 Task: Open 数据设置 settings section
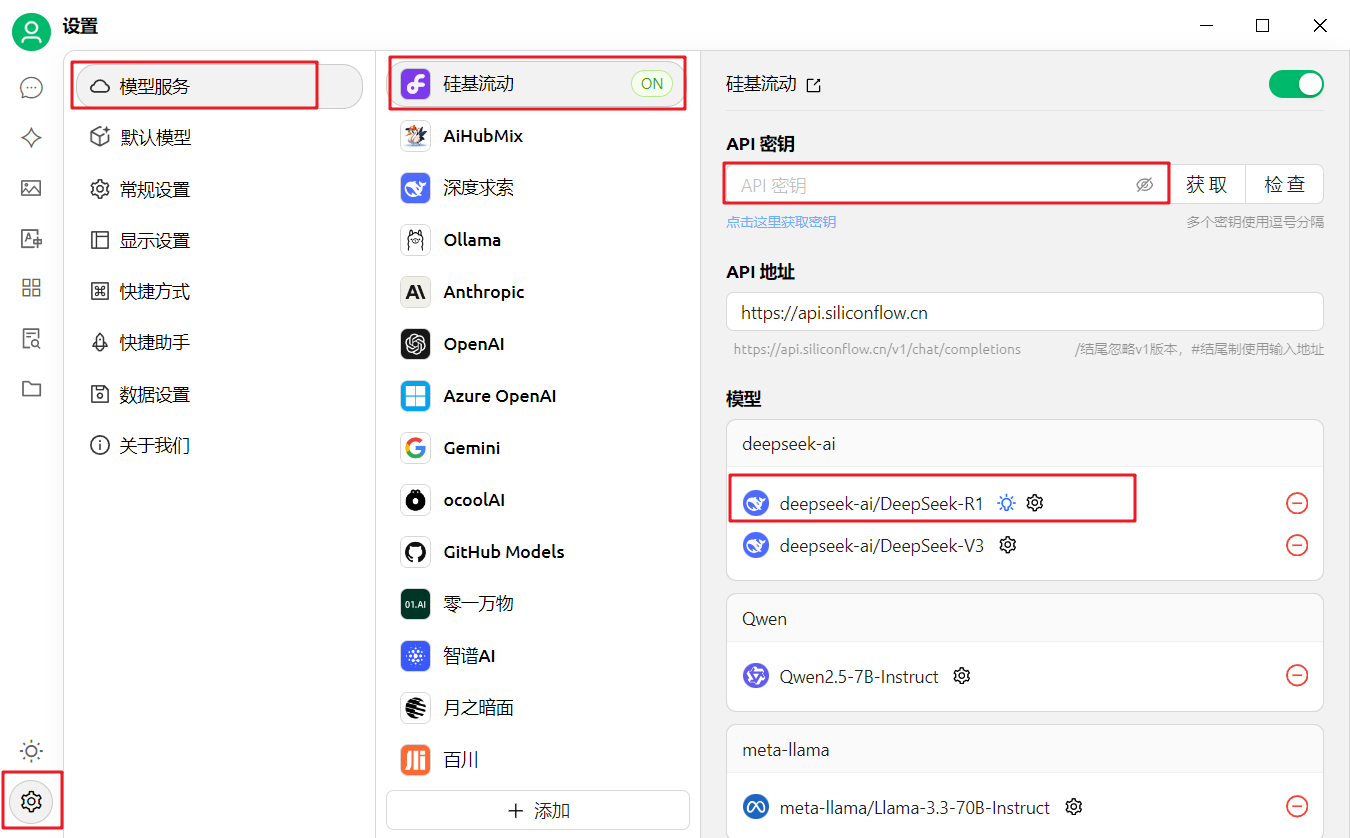coord(218,394)
